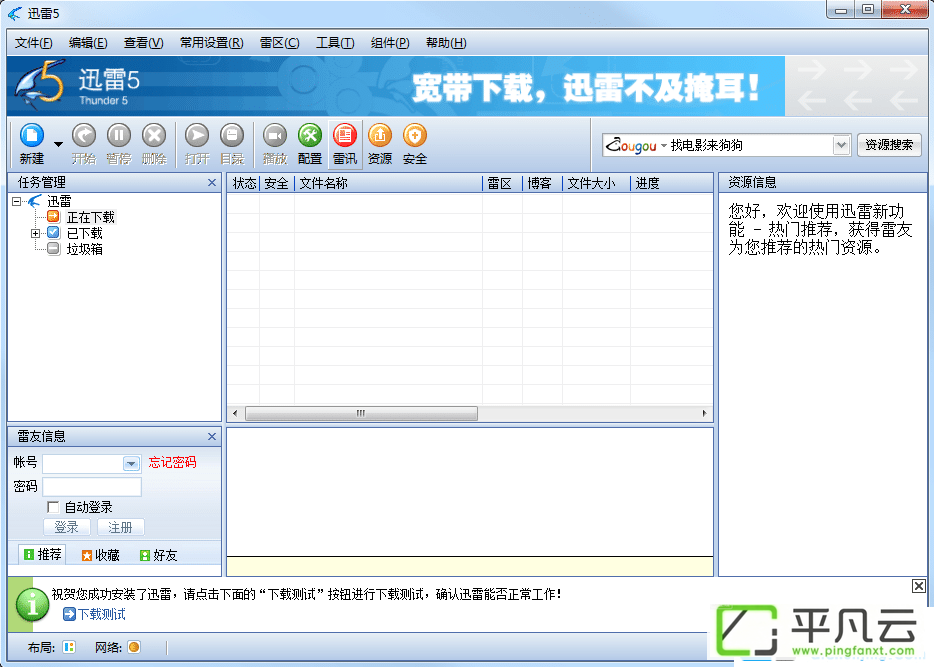Open the 帐号 account dropdown arrow
Viewport: 934px width, 667px height.
click(x=131, y=463)
